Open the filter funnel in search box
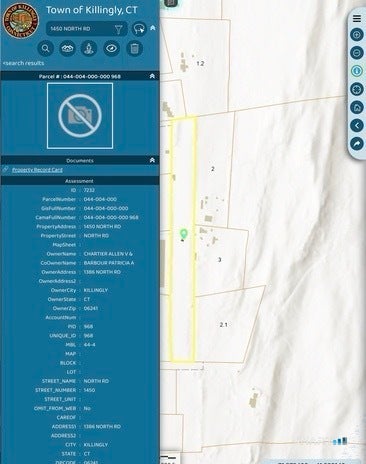 (118, 29)
